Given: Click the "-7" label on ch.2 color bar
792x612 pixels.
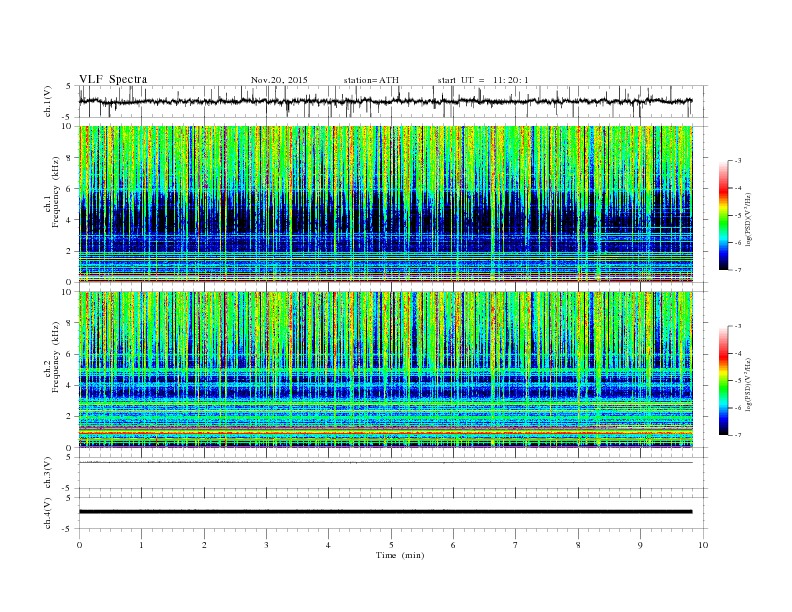Looking at the screenshot, I should (737, 435).
